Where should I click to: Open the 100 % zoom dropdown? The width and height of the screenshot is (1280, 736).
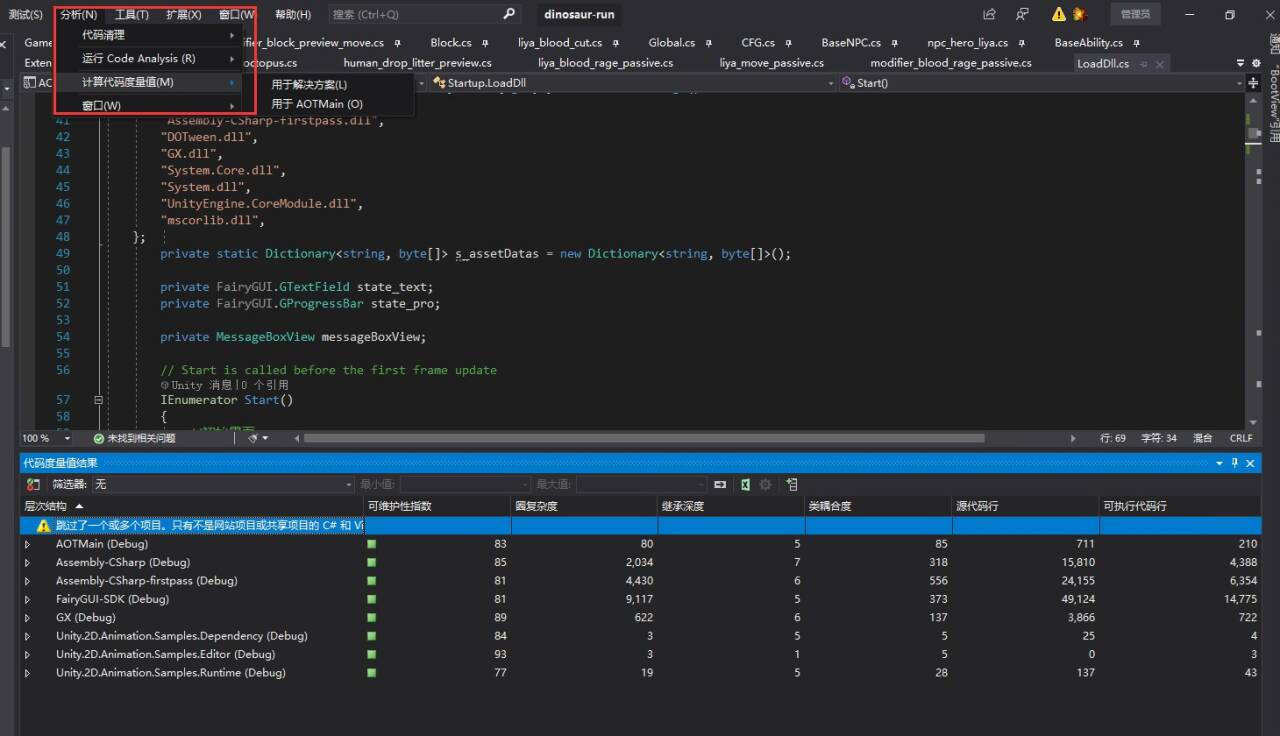(x=67, y=438)
